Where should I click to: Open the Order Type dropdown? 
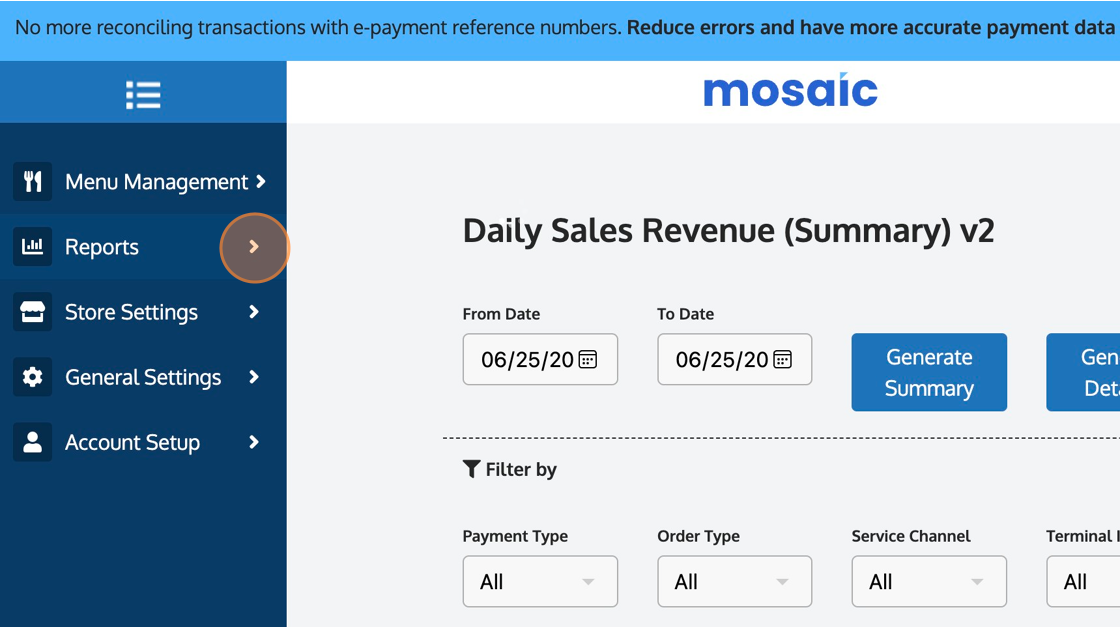point(734,581)
